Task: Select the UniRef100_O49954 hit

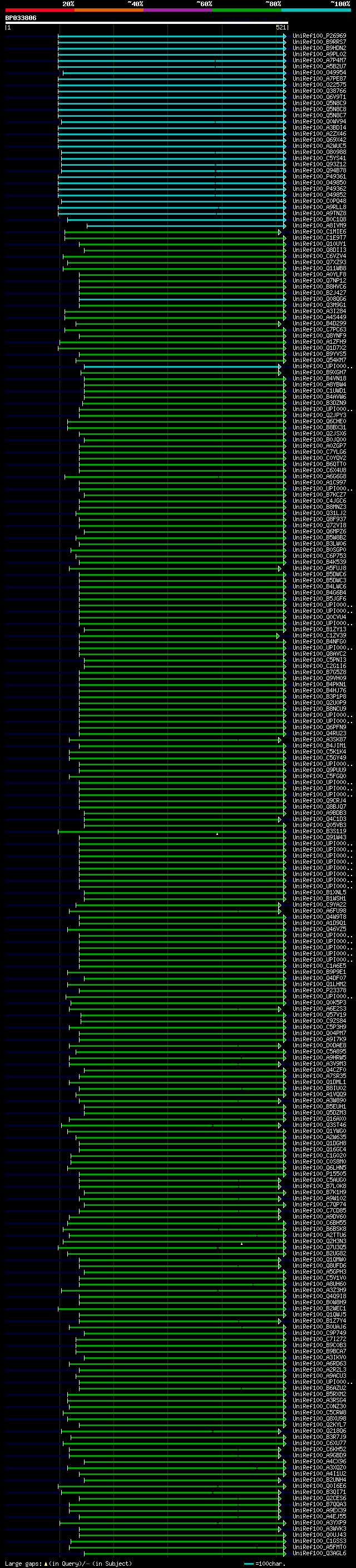Action: (x=319, y=72)
